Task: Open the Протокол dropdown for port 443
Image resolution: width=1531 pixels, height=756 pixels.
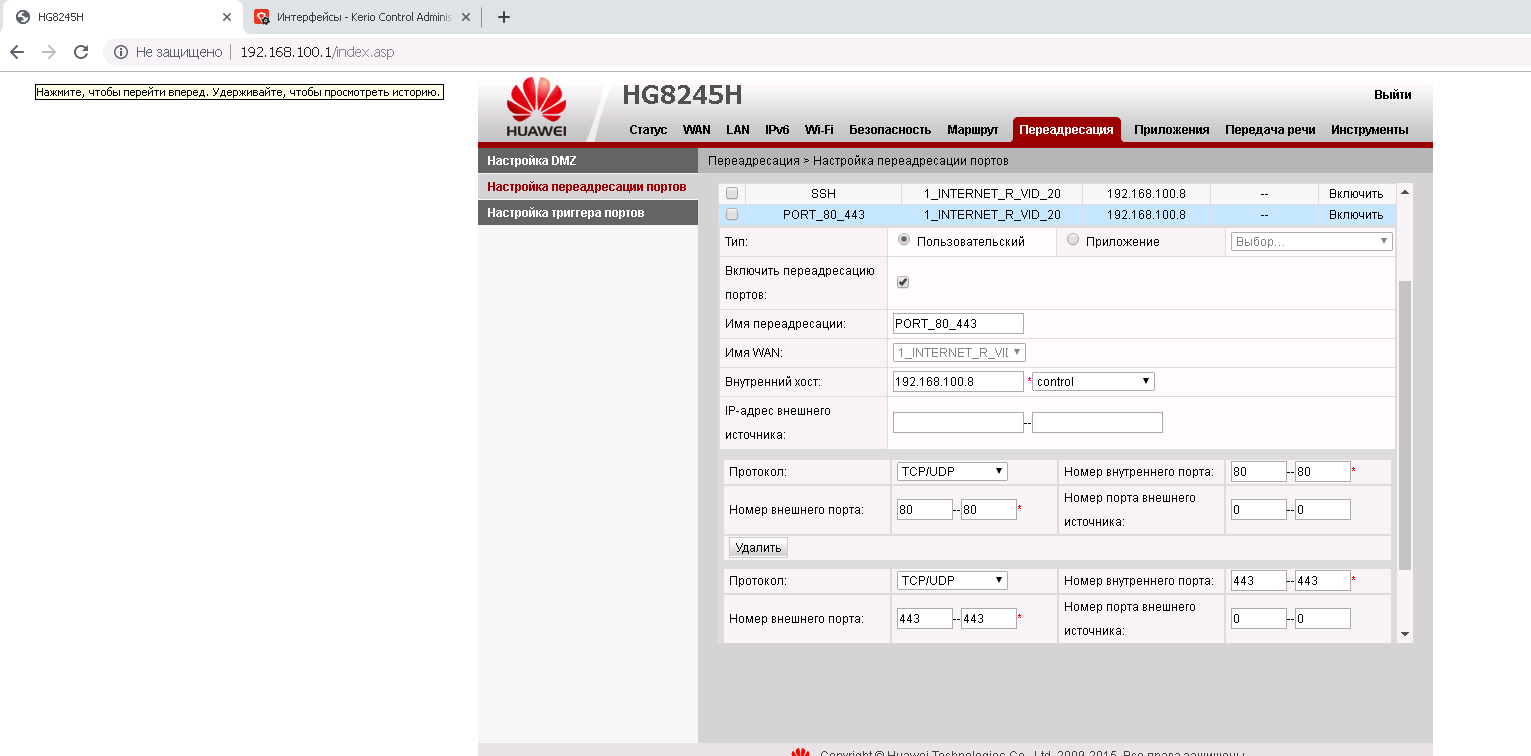Action: (x=952, y=580)
